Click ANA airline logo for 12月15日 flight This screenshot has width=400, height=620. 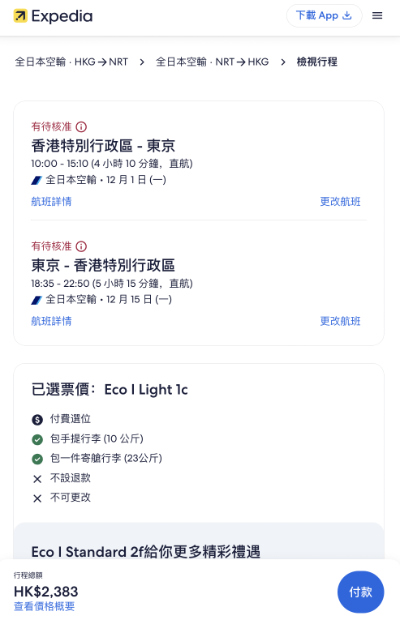(36, 300)
